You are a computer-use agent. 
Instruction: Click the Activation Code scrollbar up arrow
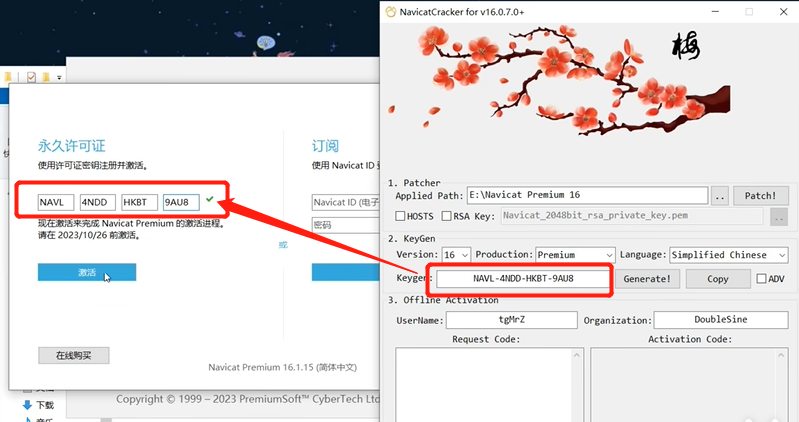(781, 355)
